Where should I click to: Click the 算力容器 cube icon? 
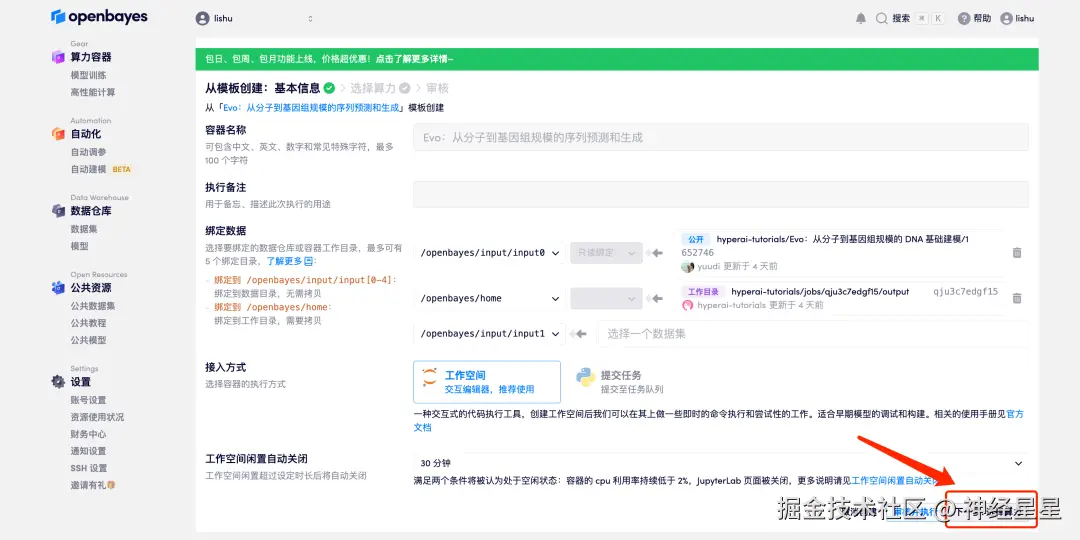[x=59, y=57]
